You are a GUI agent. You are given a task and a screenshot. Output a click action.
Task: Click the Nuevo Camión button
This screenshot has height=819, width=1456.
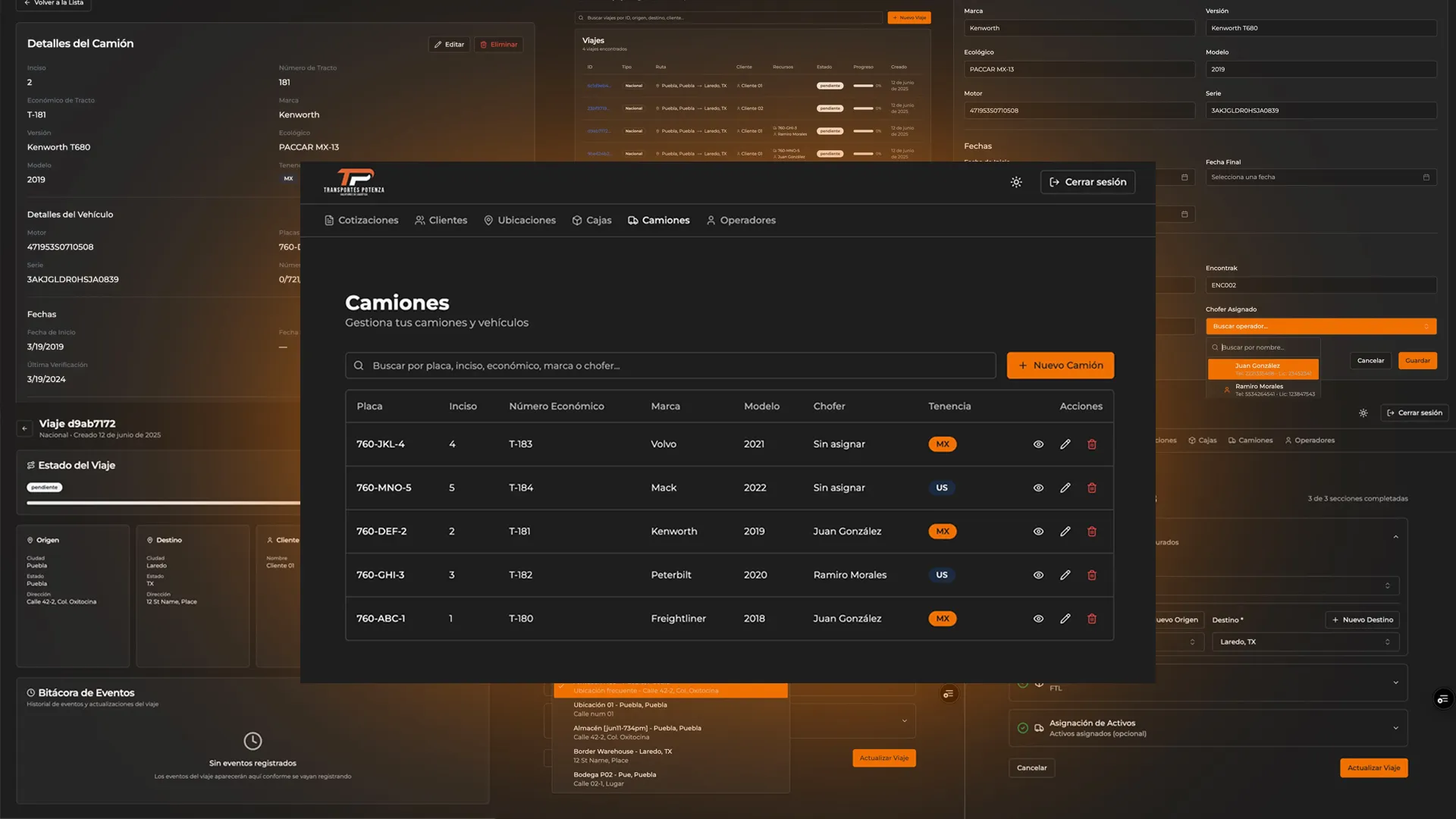(x=1060, y=365)
